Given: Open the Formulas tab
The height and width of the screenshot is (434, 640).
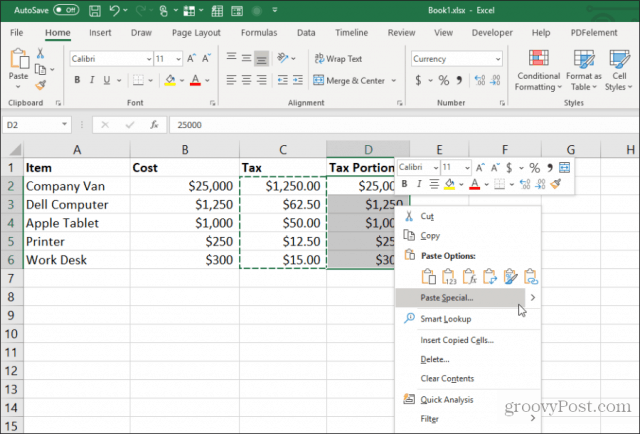Looking at the screenshot, I should tap(259, 33).
